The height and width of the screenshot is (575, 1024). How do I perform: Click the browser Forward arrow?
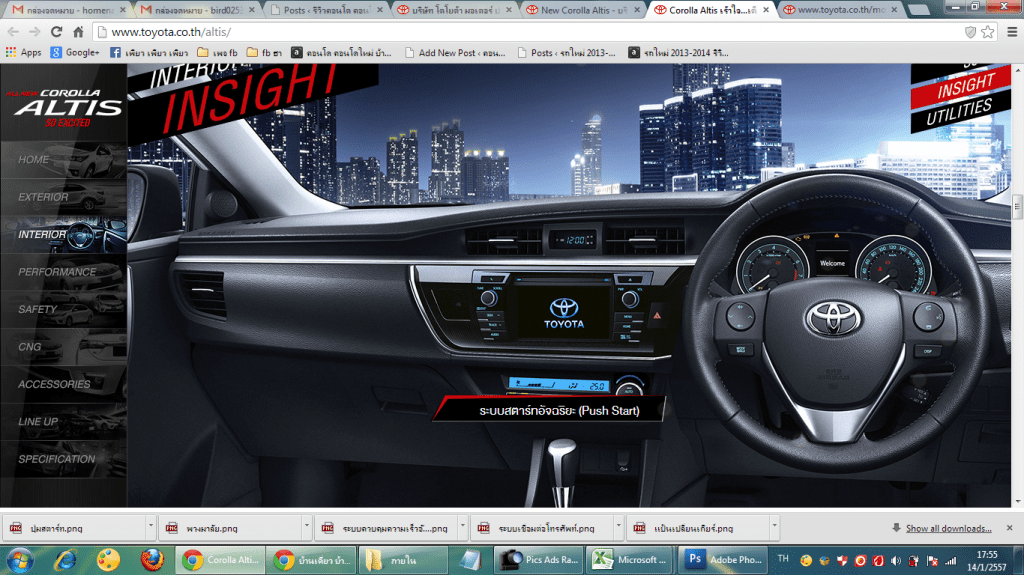click(x=35, y=32)
